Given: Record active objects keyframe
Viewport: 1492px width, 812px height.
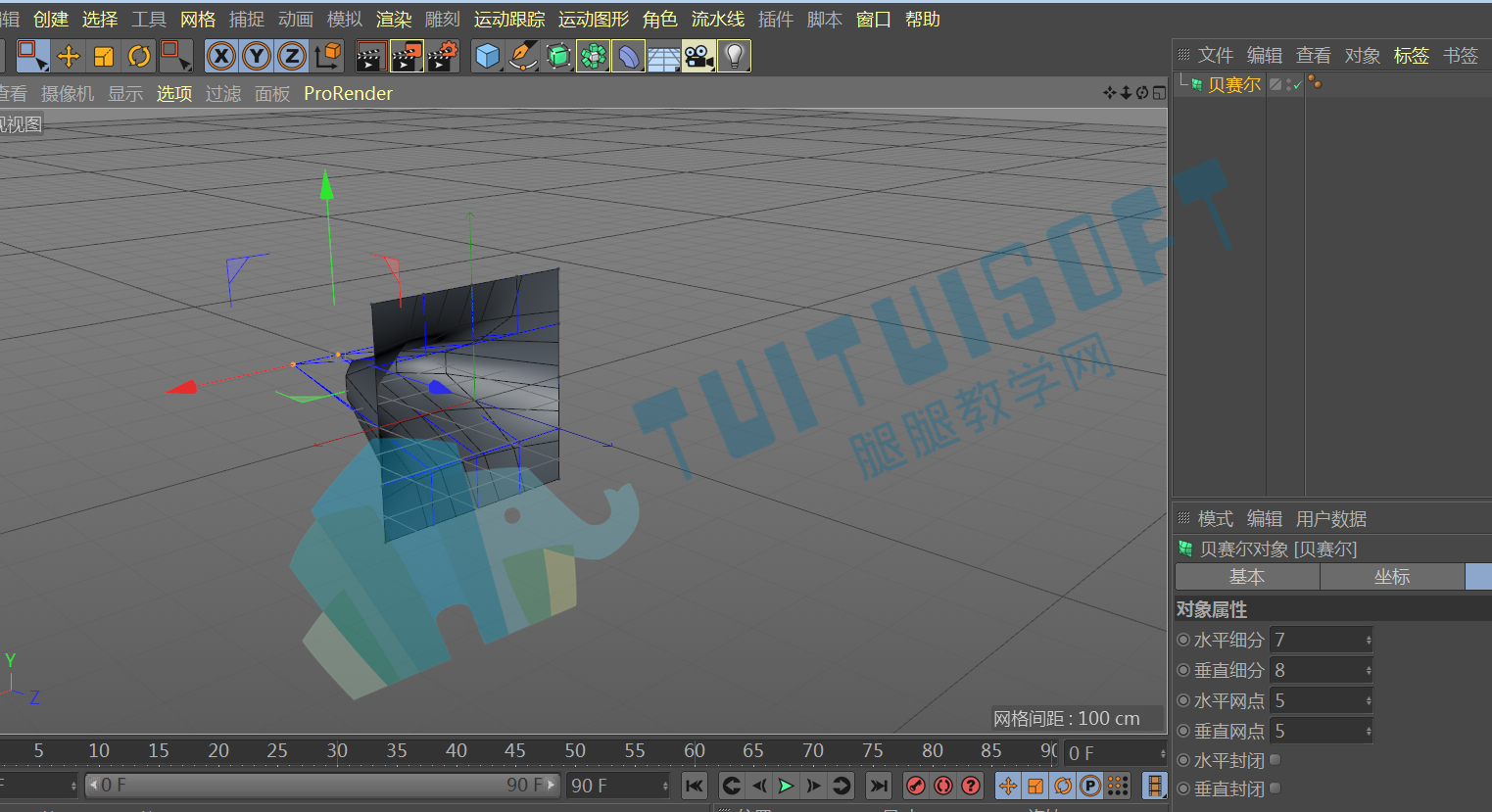Looking at the screenshot, I should (x=915, y=786).
